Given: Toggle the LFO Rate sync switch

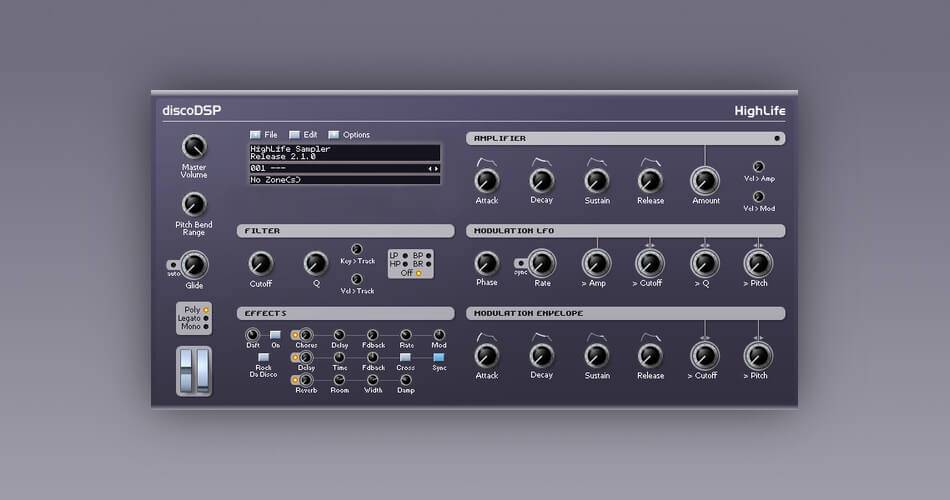Looking at the screenshot, I should [520, 264].
